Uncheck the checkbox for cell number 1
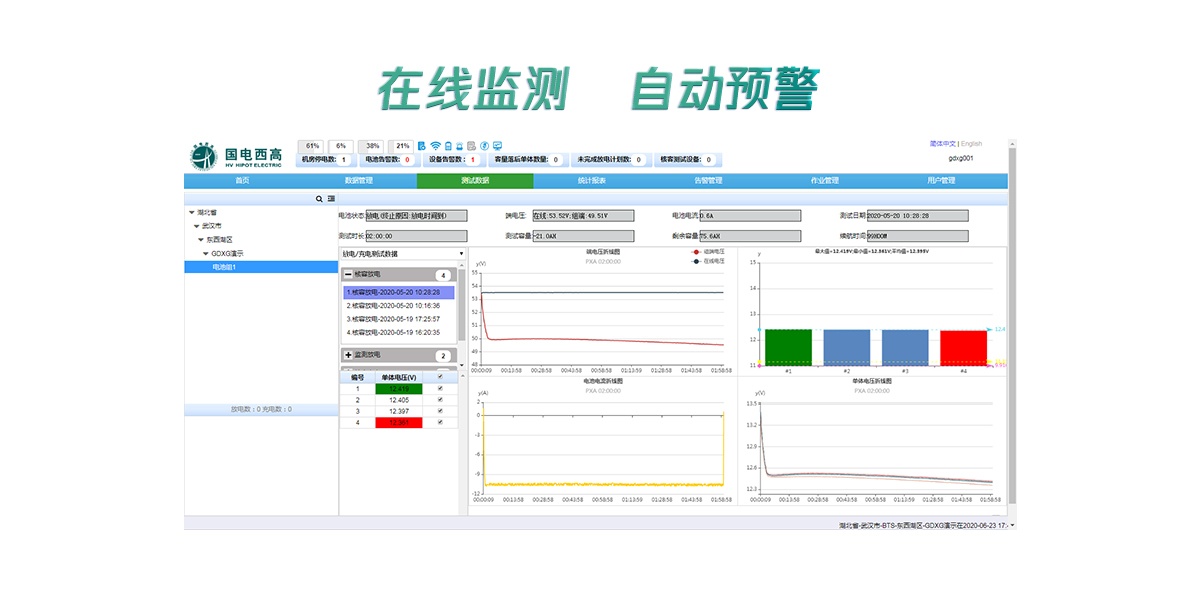Viewport: 1200px width, 600px height. pos(440,389)
